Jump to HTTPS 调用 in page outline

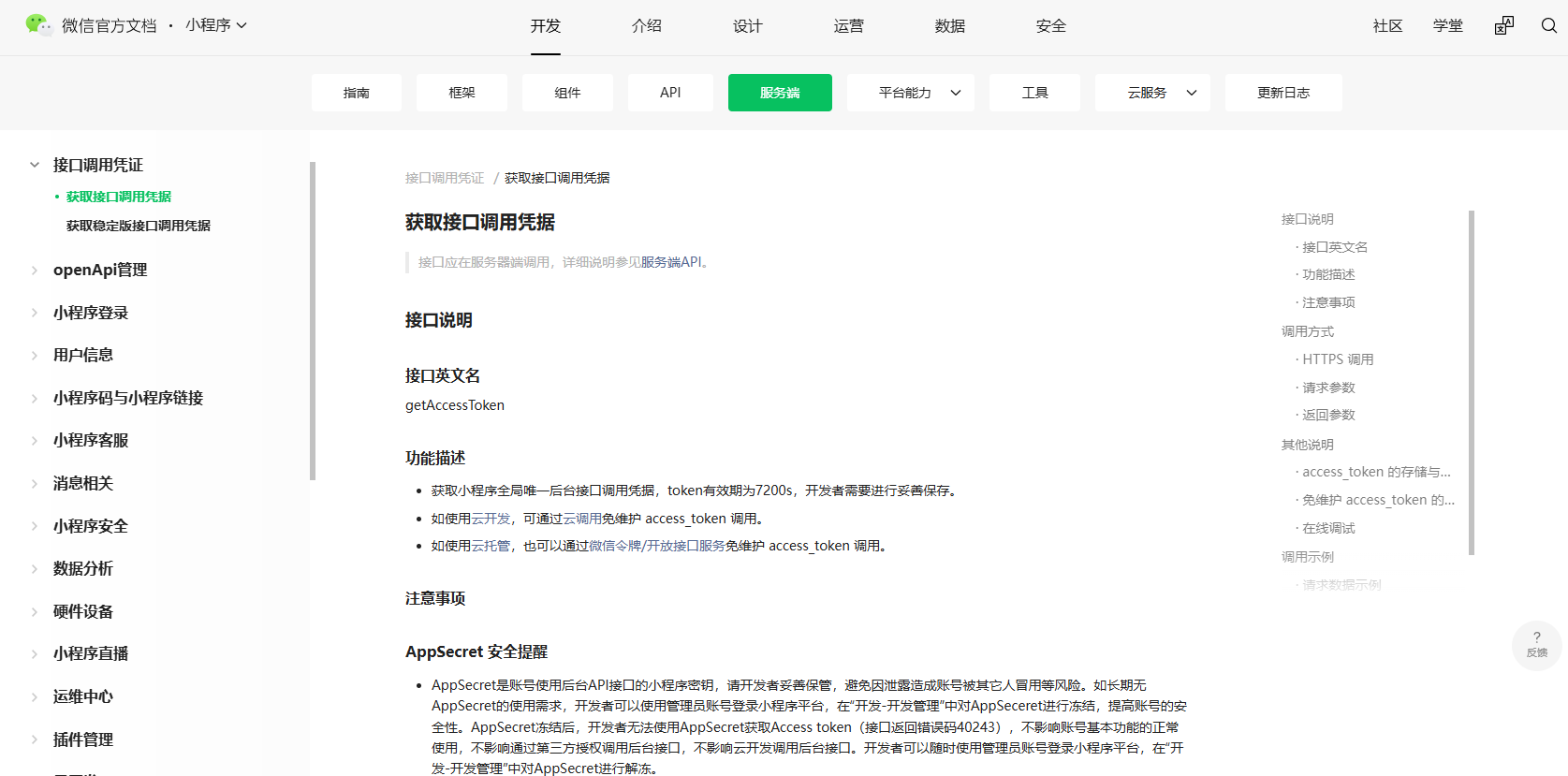(x=1338, y=359)
